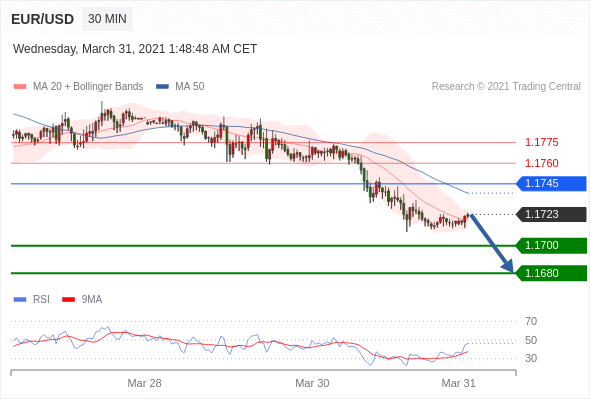Click the blue 1.1745 pivot price tag
The width and height of the screenshot is (590, 400).
tap(551, 184)
